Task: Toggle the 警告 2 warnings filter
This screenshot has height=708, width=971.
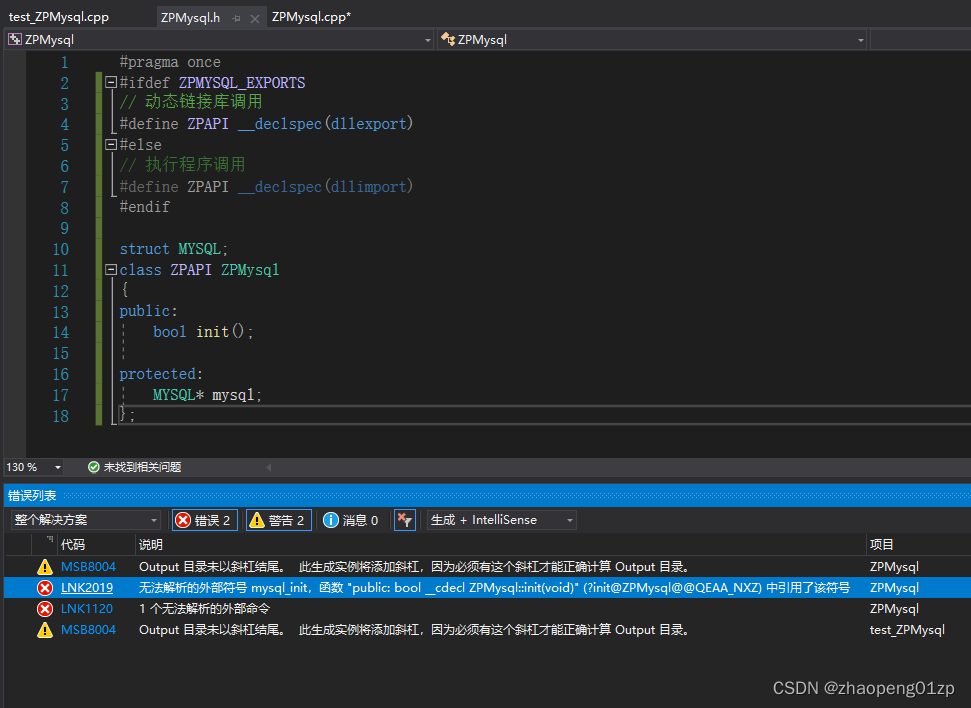Action: [x=278, y=520]
